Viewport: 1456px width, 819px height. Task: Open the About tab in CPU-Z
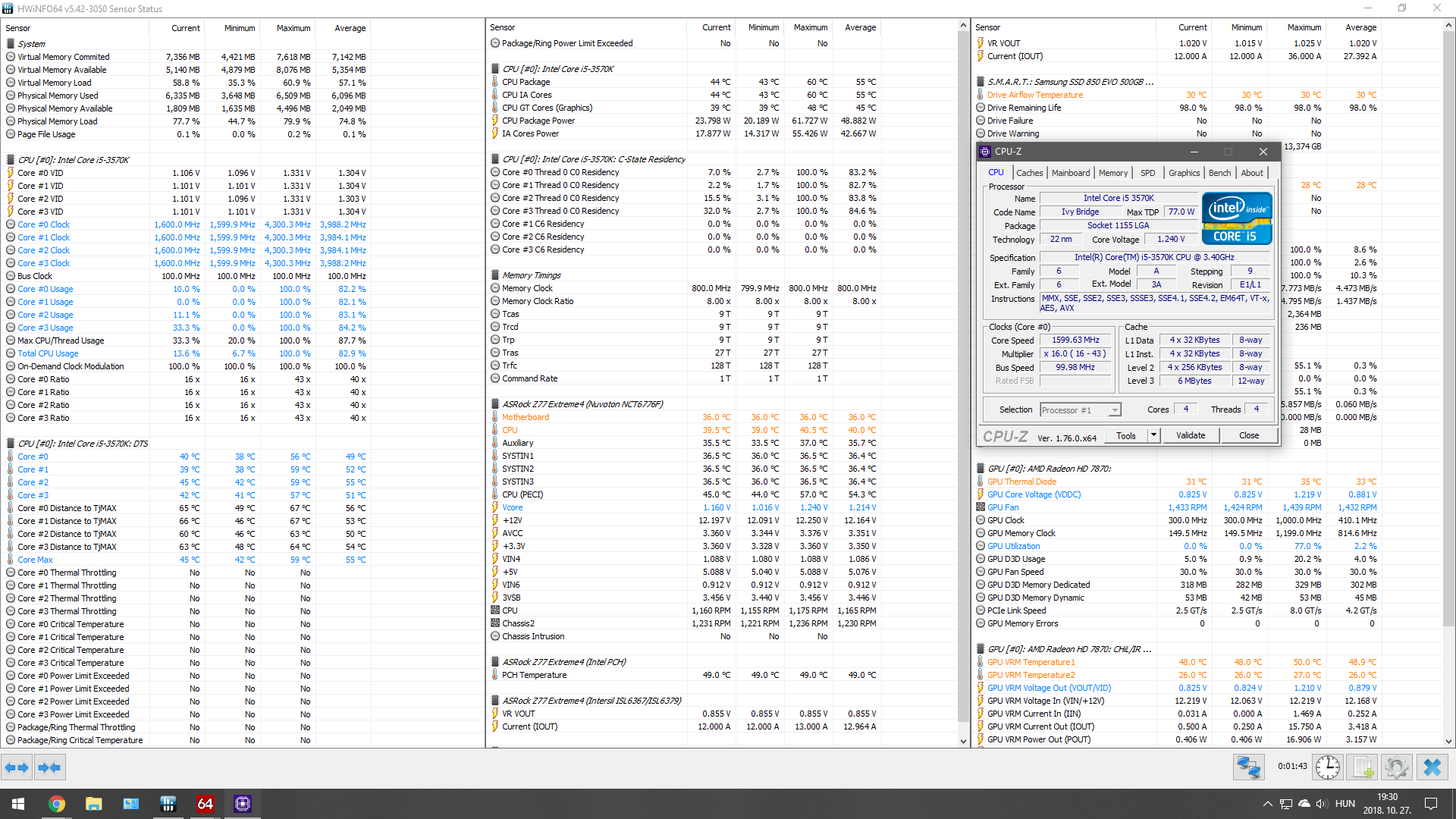tap(1252, 173)
